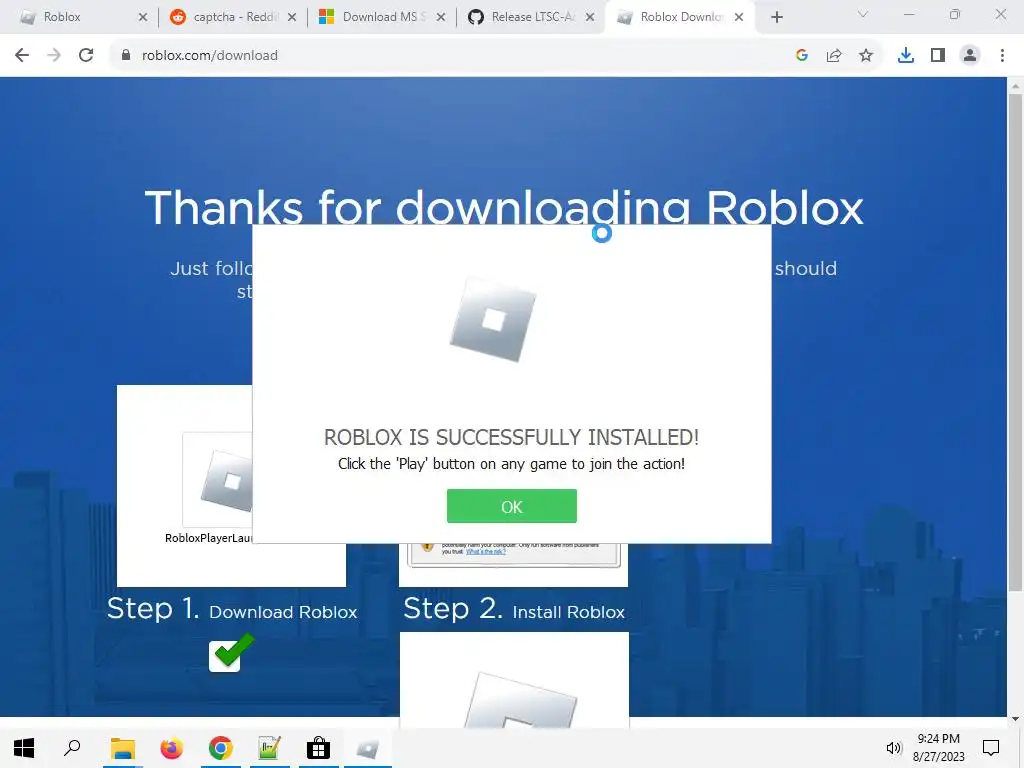Click the green OK button
This screenshot has width=1024, height=768.
[511, 506]
